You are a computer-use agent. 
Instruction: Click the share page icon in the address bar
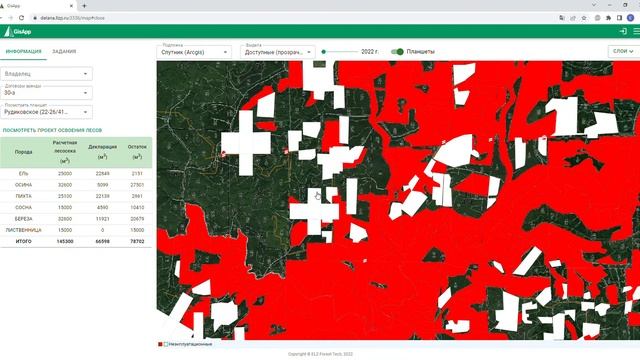coord(573,18)
